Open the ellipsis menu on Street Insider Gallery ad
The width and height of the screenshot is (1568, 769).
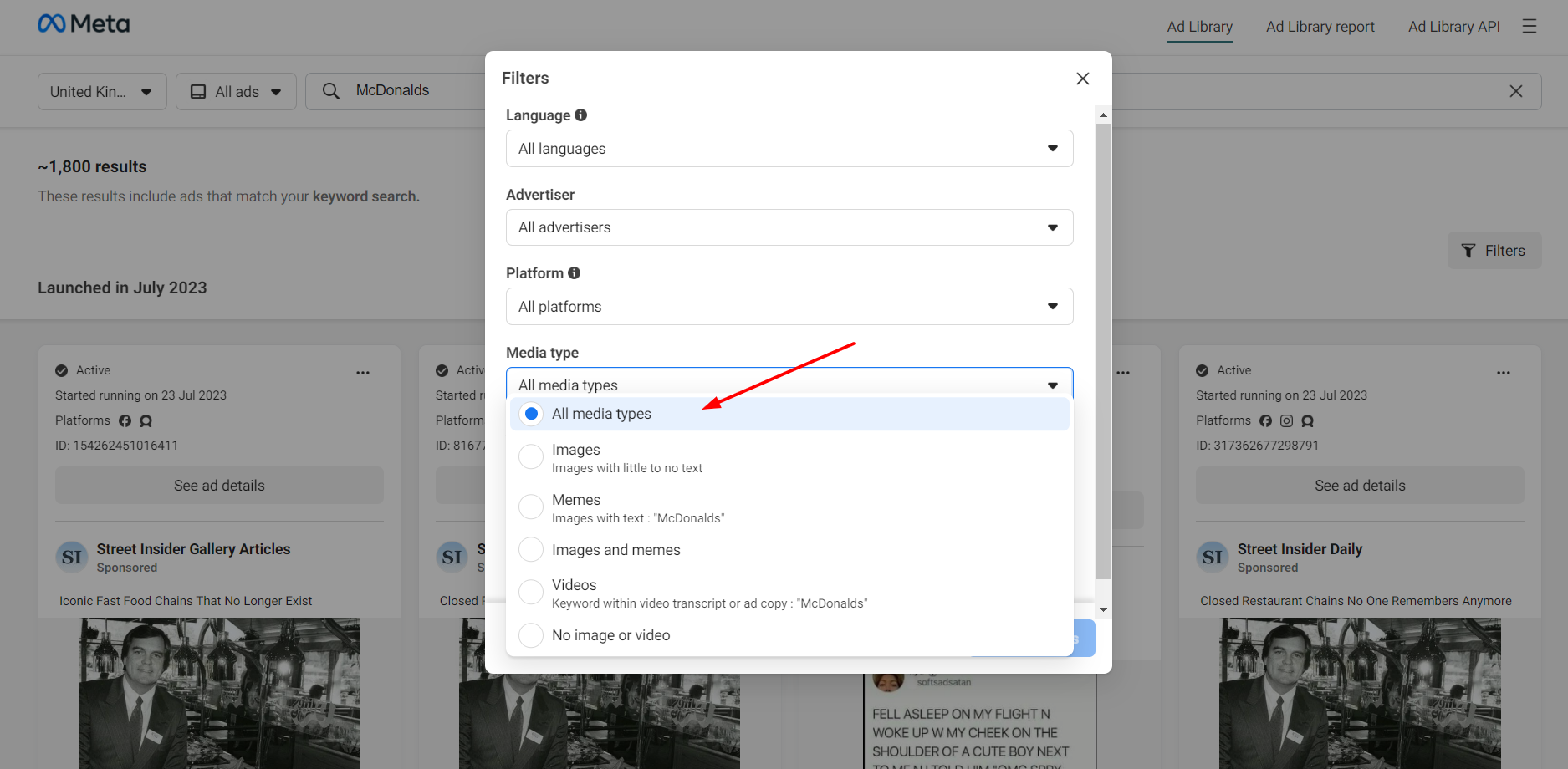pyautogui.click(x=363, y=372)
